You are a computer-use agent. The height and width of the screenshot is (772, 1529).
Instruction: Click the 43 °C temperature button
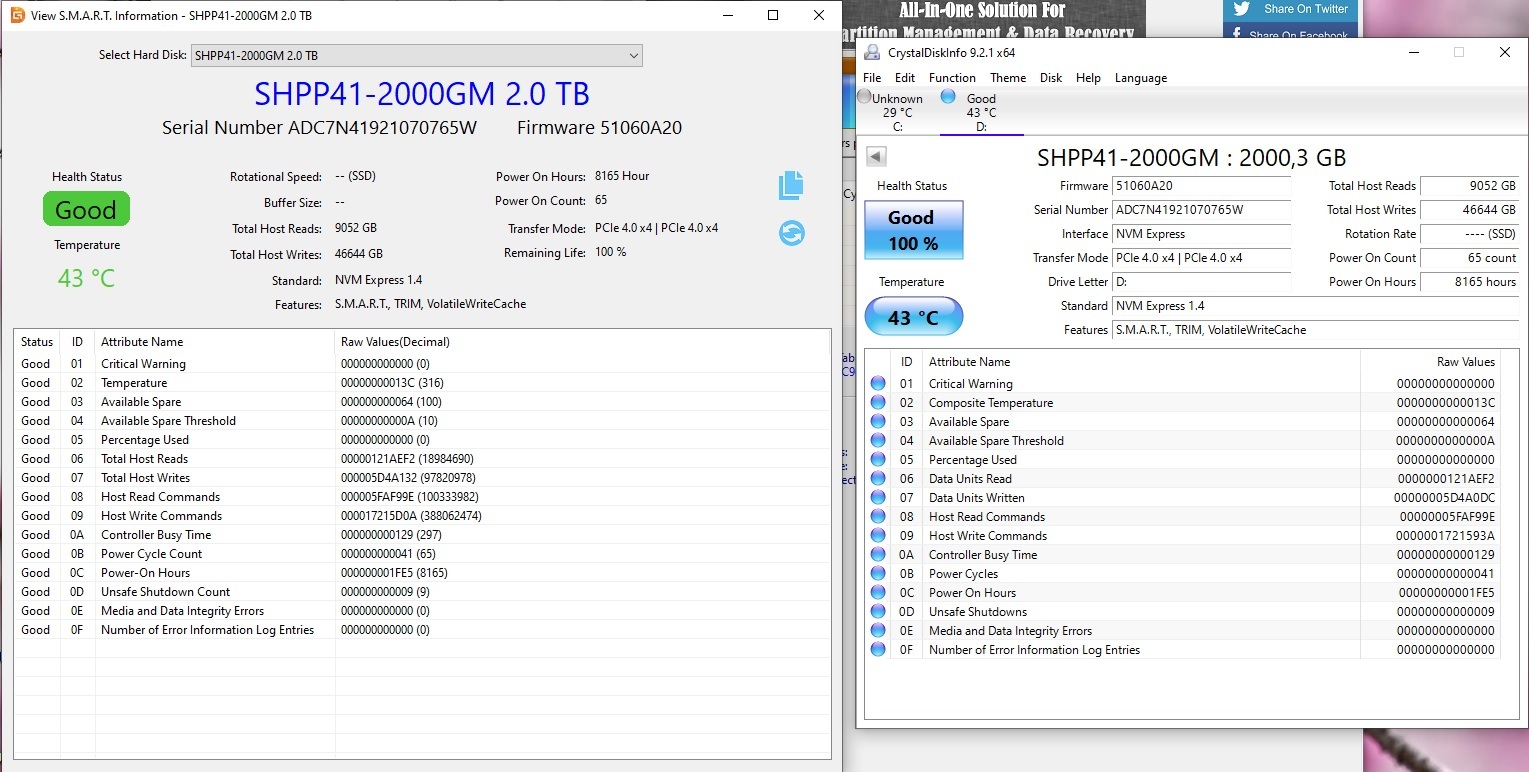pos(913,317)
